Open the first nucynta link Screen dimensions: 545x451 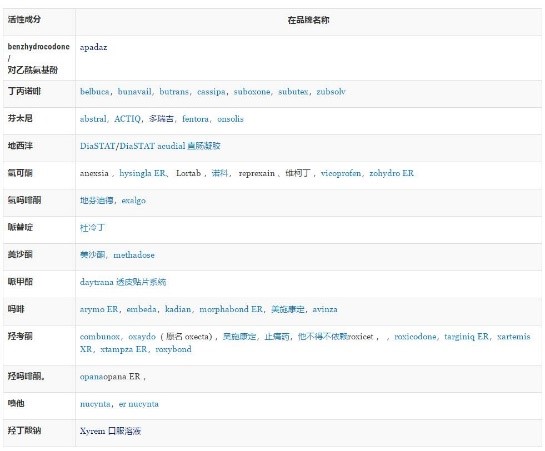click(95, 404)
